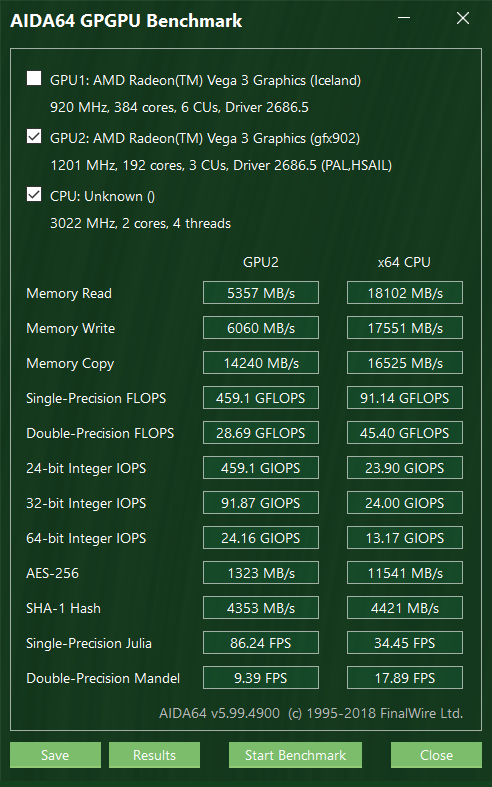Uncheck the GPU2 gfx902 checkbox

coord(34,137)
